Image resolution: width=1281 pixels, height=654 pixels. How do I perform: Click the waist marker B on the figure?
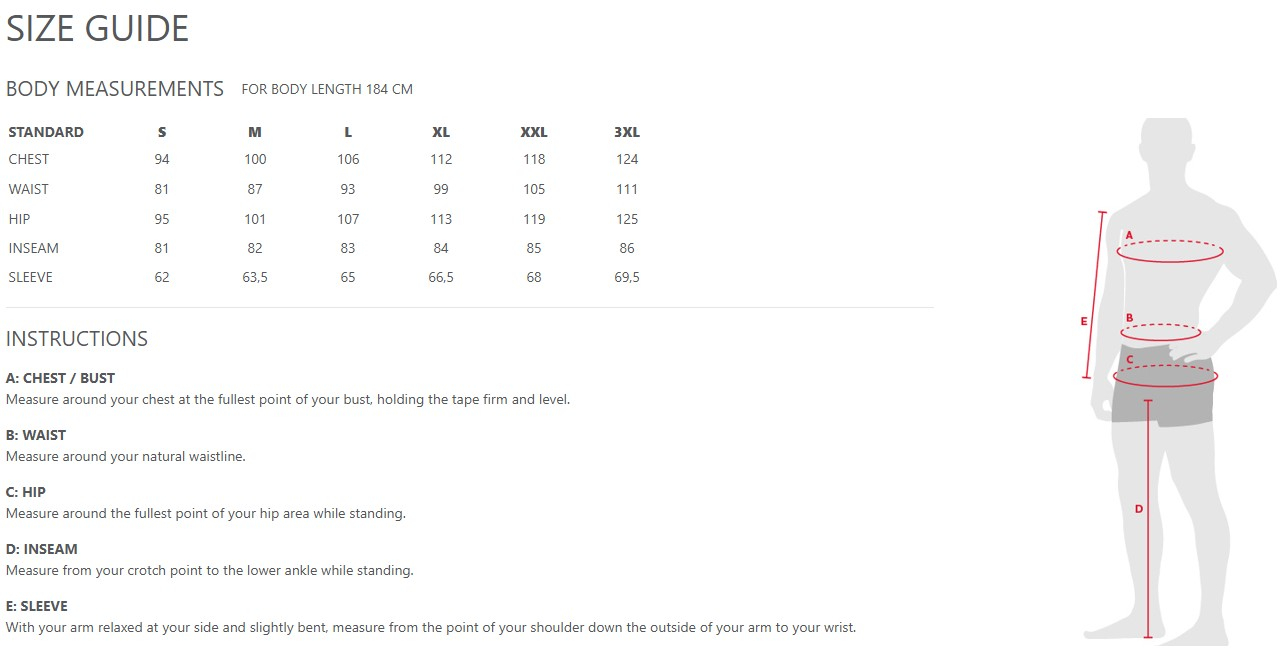(x=1129, y=318)
